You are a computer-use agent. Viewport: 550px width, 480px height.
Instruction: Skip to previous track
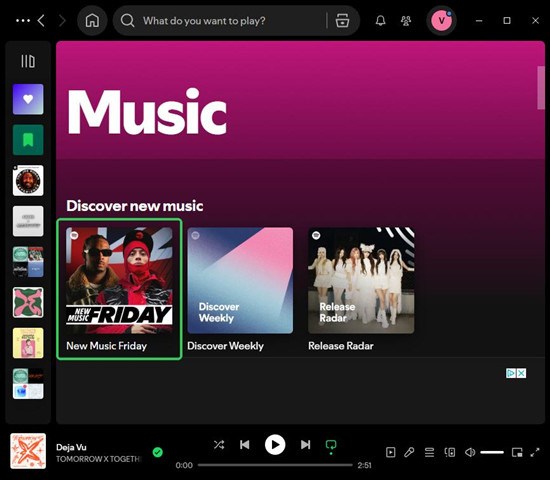(245, 445)
